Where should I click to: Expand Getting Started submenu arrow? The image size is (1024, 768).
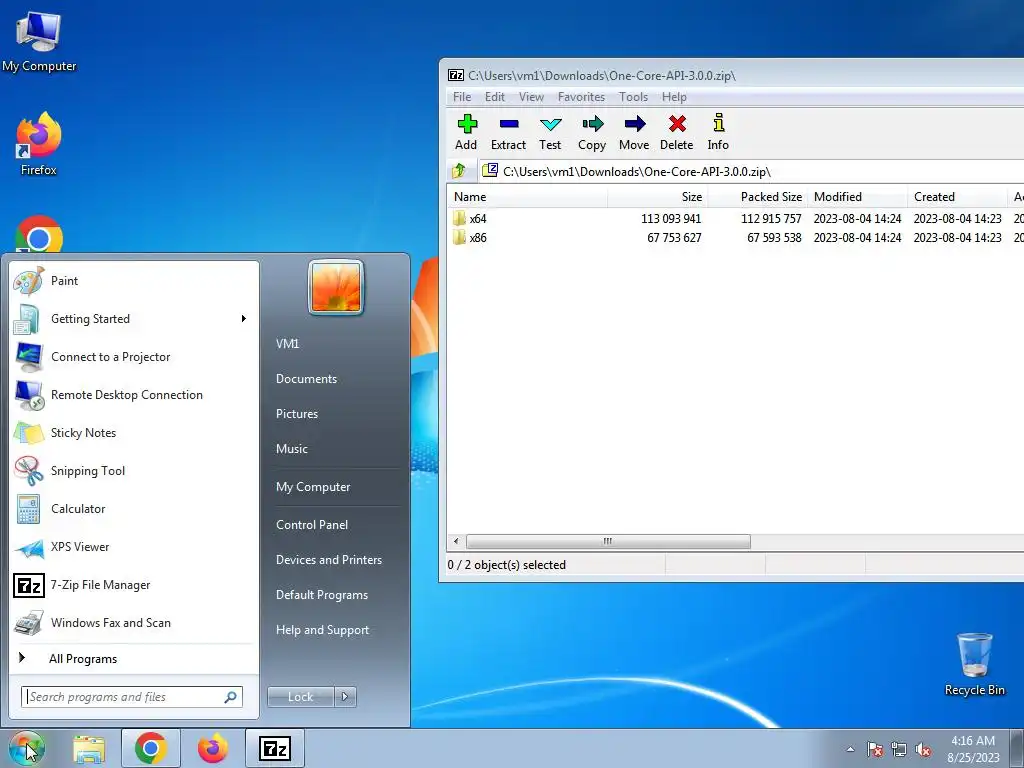(244, 319)
